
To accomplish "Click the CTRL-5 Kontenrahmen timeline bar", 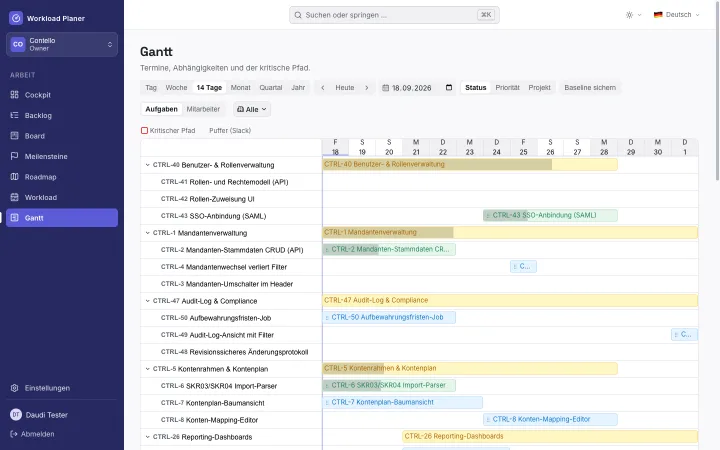I will click(x=470, y=368).
